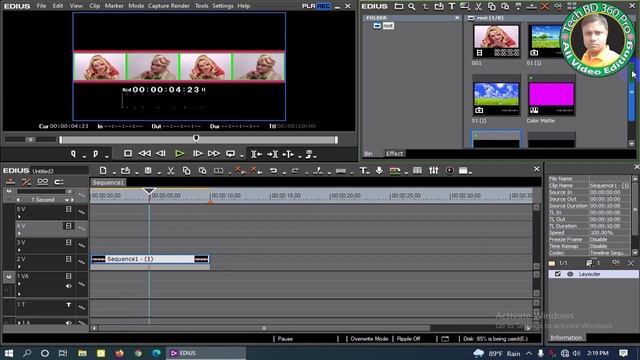Toggle Loop playback icon
Screen dimensions: 640x360
pos(231,154)
